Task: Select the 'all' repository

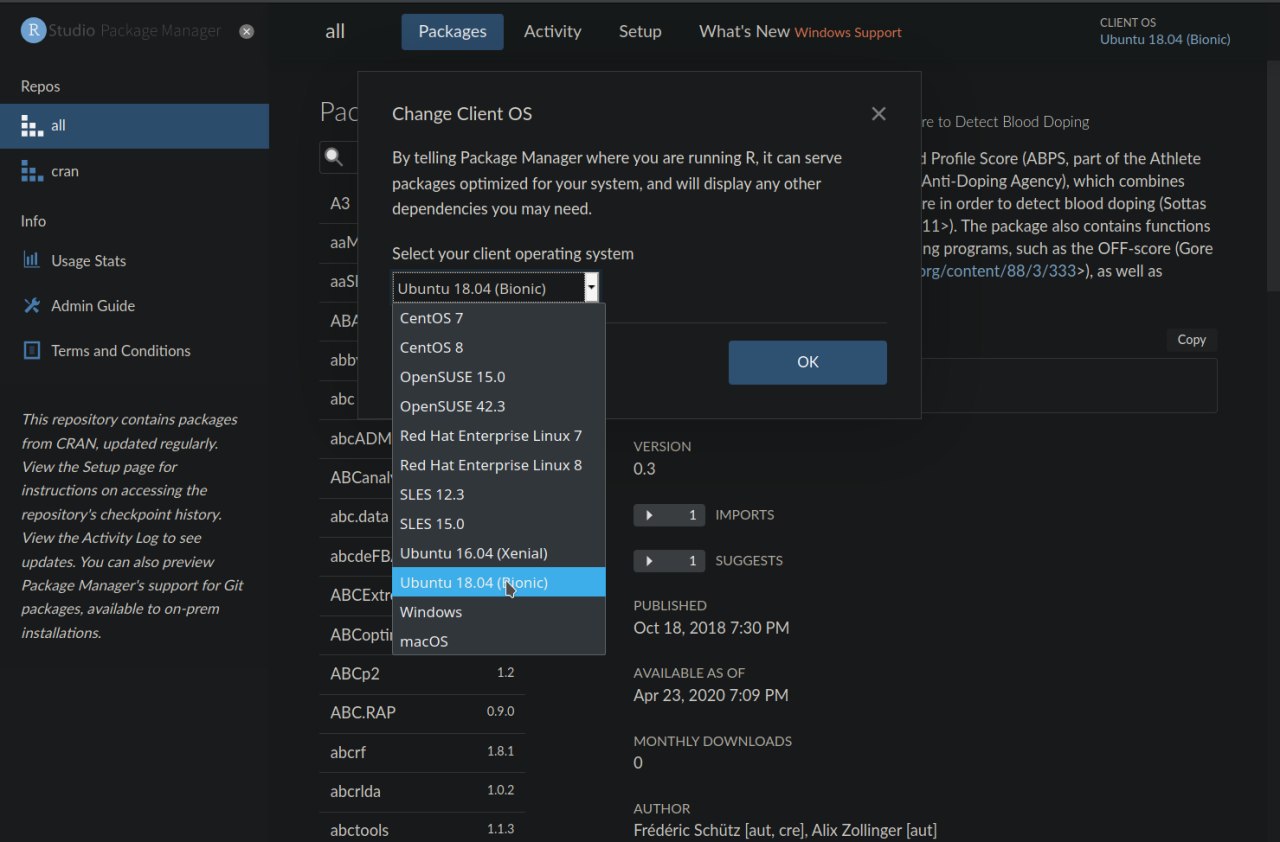Action: (134, 126)
